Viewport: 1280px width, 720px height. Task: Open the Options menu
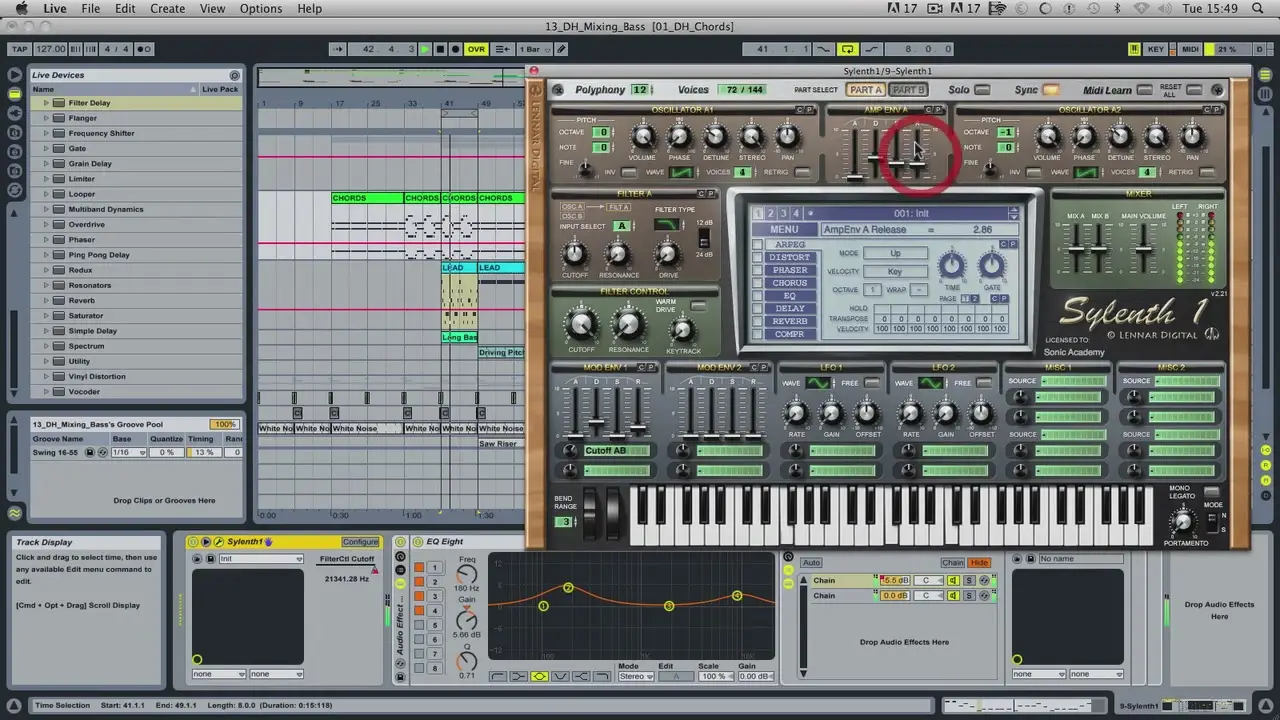tap(261, 9)
